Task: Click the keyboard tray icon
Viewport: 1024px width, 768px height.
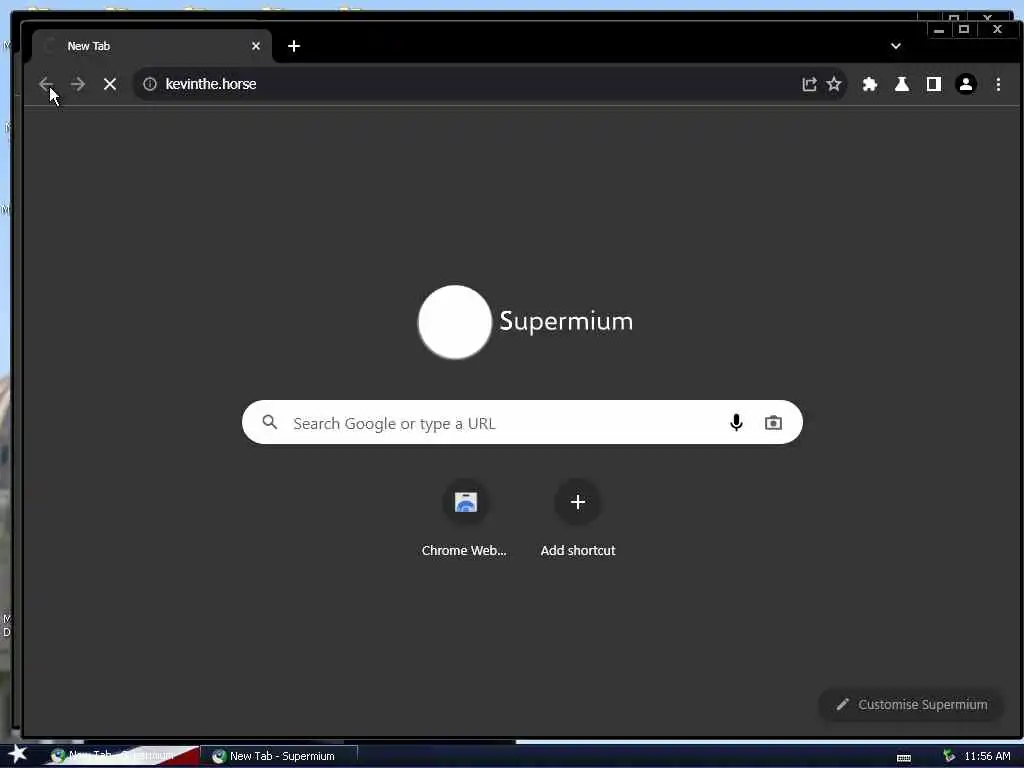Action: point(904,758)
